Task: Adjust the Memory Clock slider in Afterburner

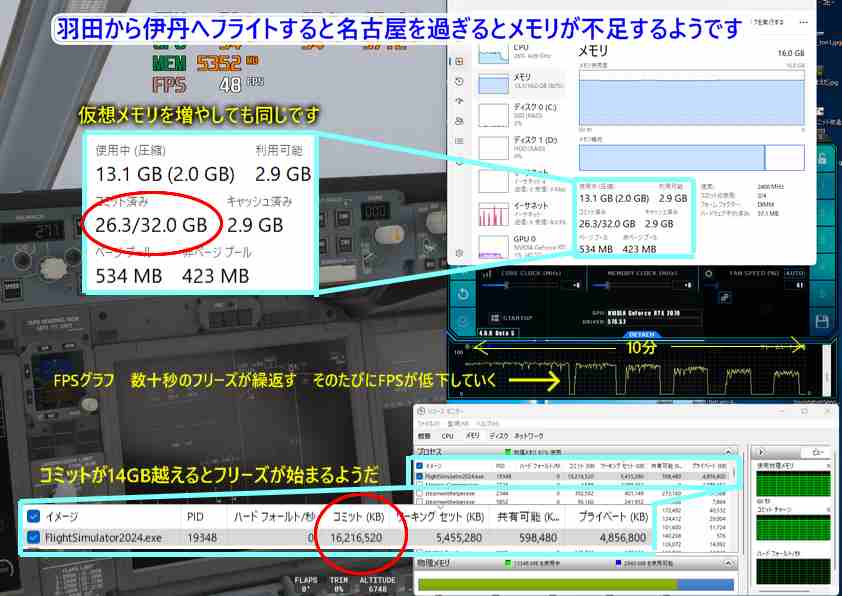Action: point(634,285)
